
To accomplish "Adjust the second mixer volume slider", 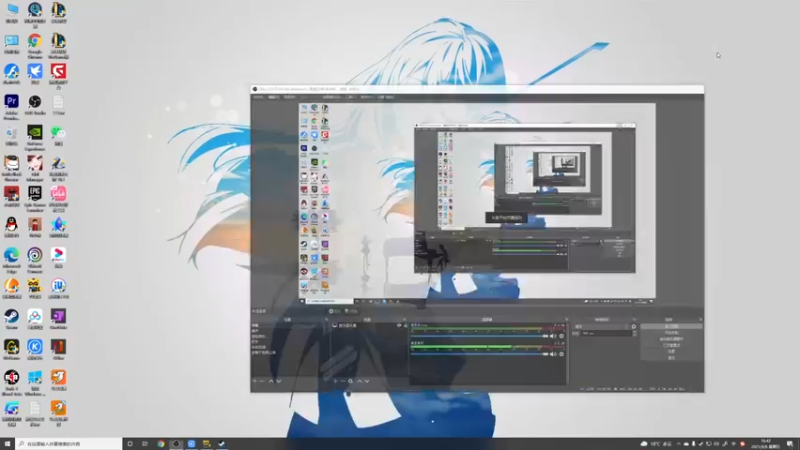I will click(x=480, y=354).
